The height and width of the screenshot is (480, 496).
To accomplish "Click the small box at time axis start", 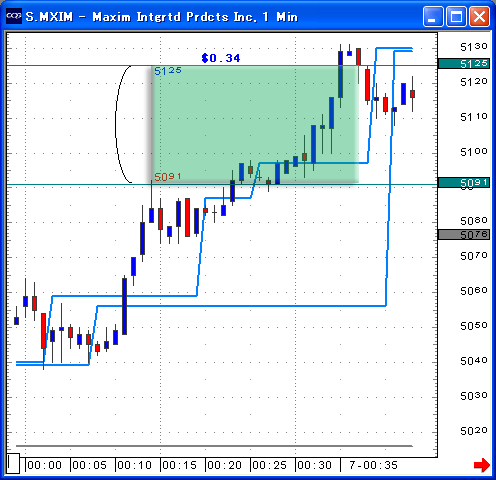I will pyautogui.click(x=13, y=463).
